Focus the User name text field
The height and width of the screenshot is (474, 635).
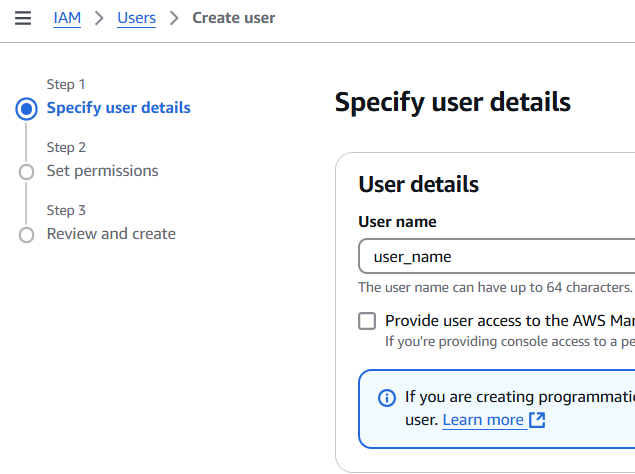pyautogui.click(x=496, y=257)
